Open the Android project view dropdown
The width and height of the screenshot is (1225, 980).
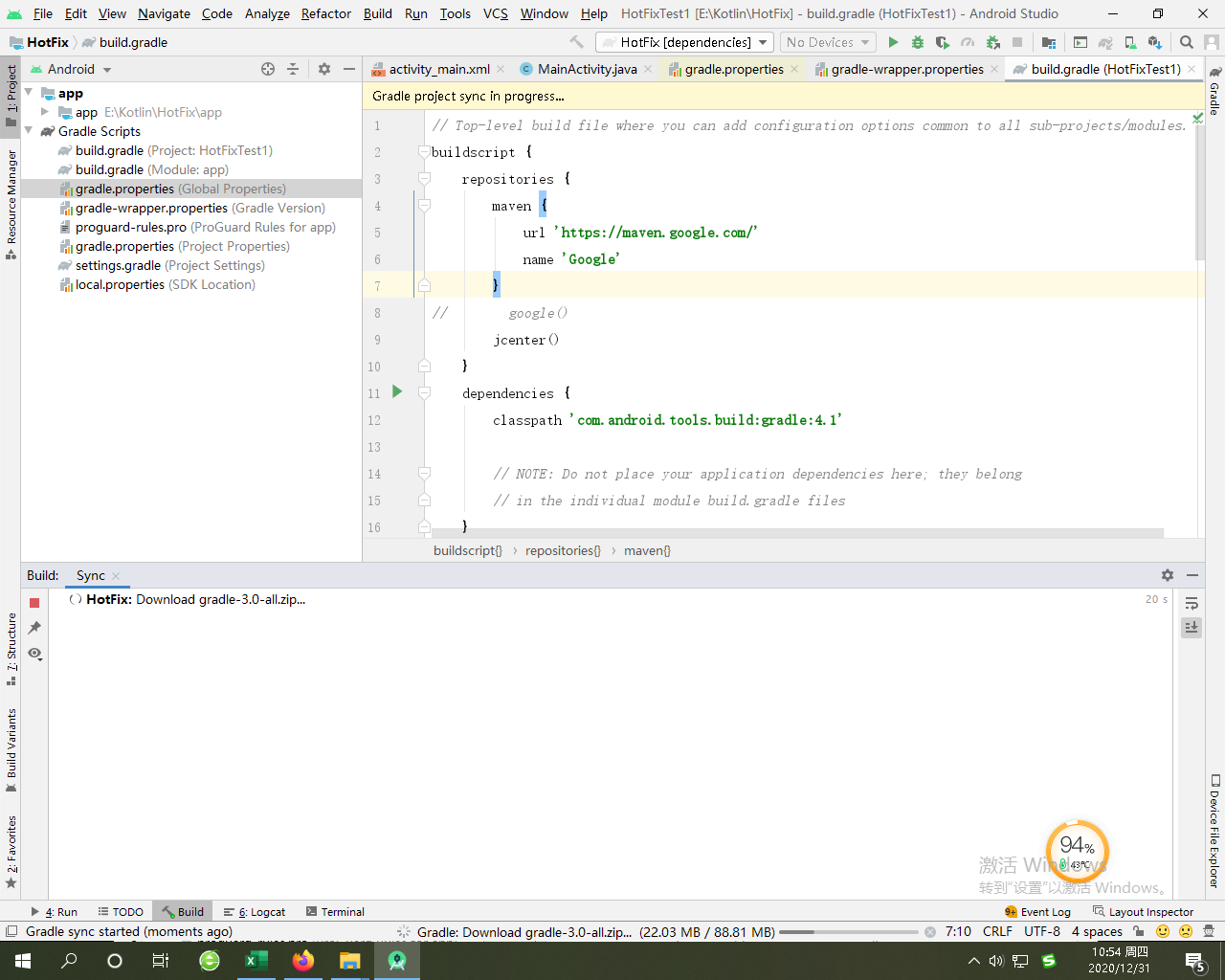point(72,69)
